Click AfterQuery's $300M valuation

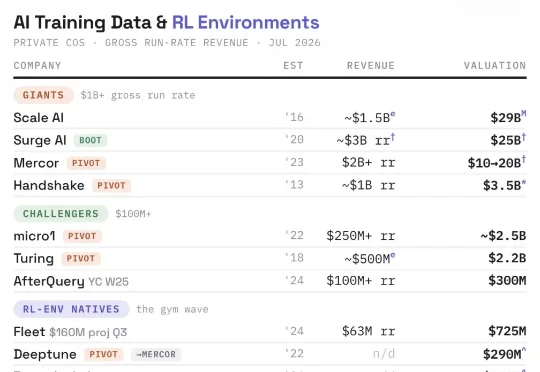[507, 280]
